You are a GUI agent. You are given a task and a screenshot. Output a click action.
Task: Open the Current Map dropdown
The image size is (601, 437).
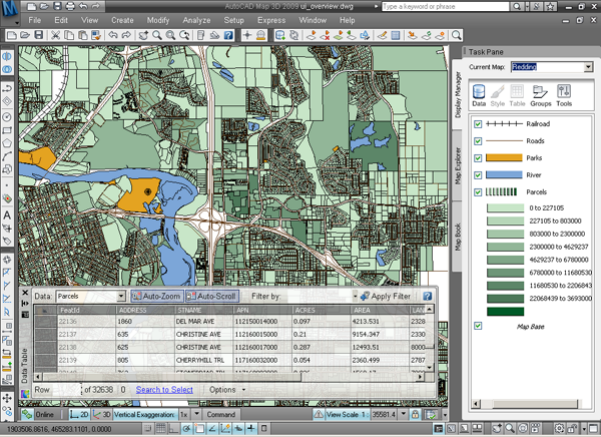point(588,67)
